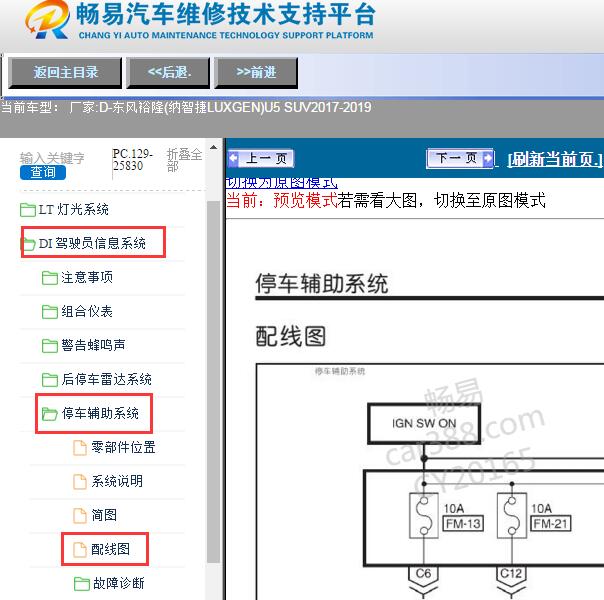Image resolution: width=604 pixels, height=600 pixels.
Task: Click the folder icon beside 后停车雷达系统
Action: (50, 379)
